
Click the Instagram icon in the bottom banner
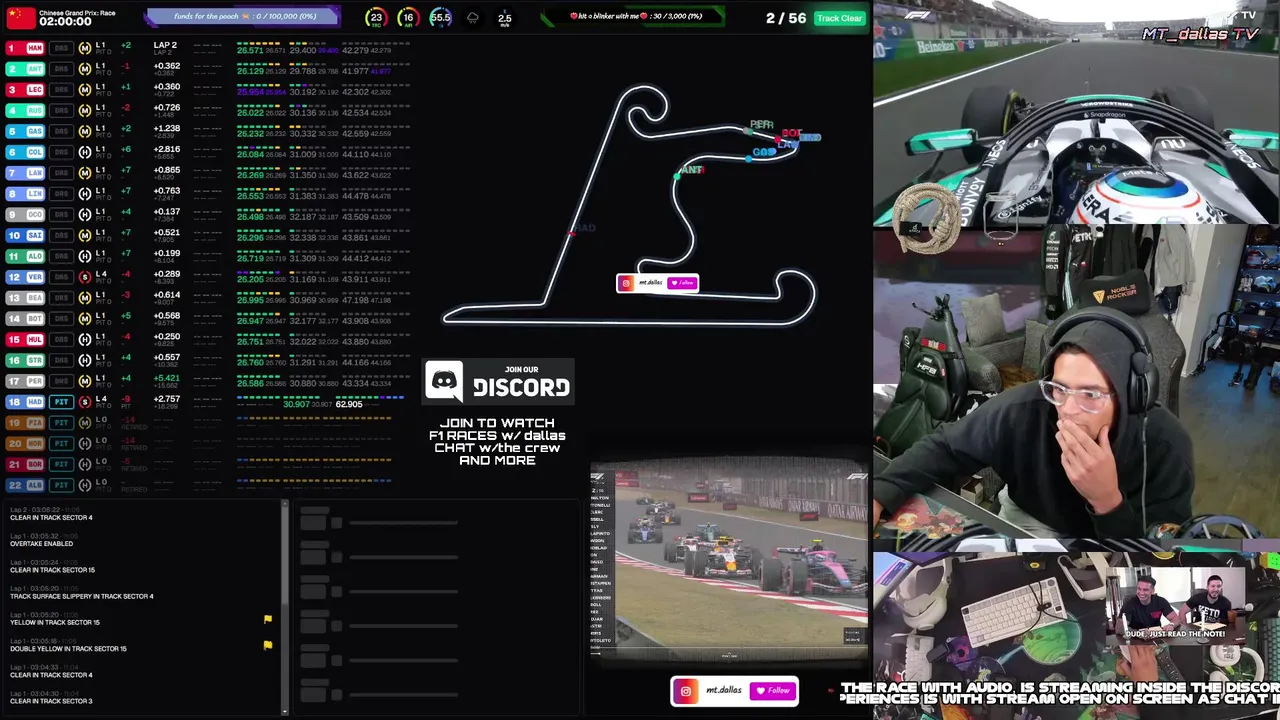pyautogui.click(x=686, y=691)
